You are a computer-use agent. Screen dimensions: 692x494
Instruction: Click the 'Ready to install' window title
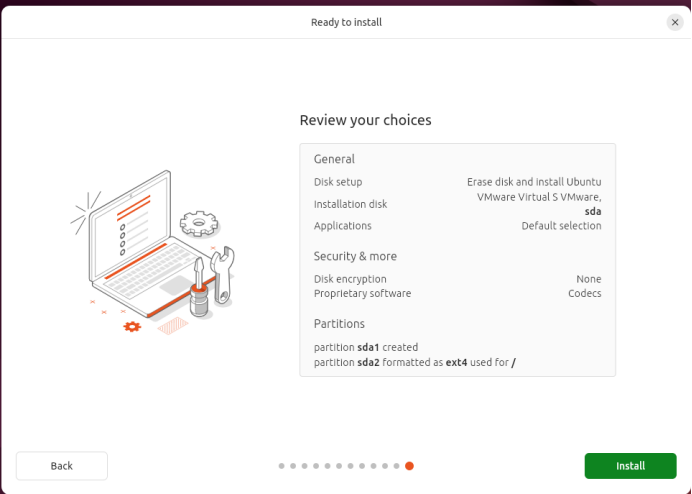(346, 22)
